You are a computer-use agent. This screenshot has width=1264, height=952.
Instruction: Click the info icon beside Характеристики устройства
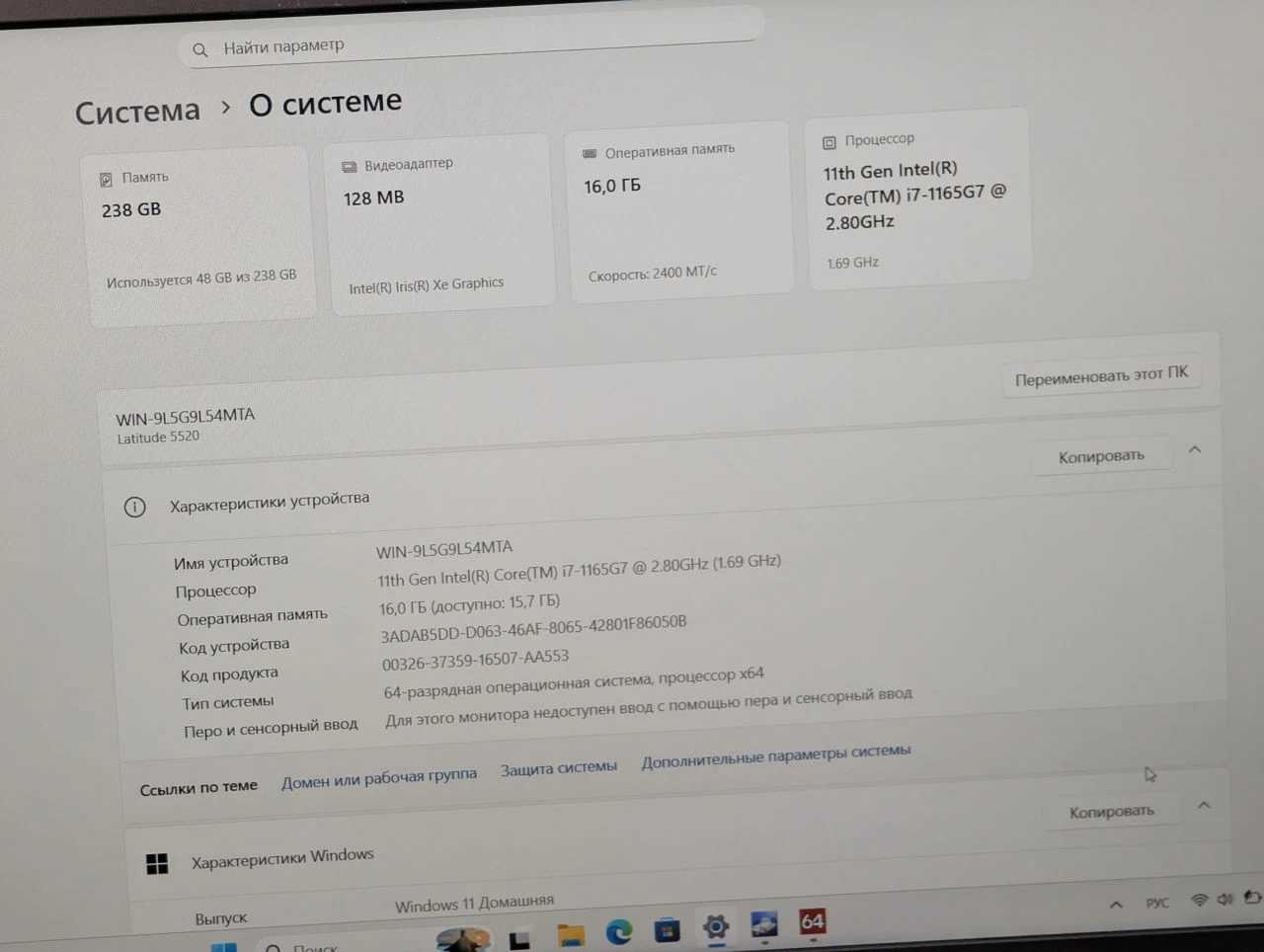pos(135,508)
